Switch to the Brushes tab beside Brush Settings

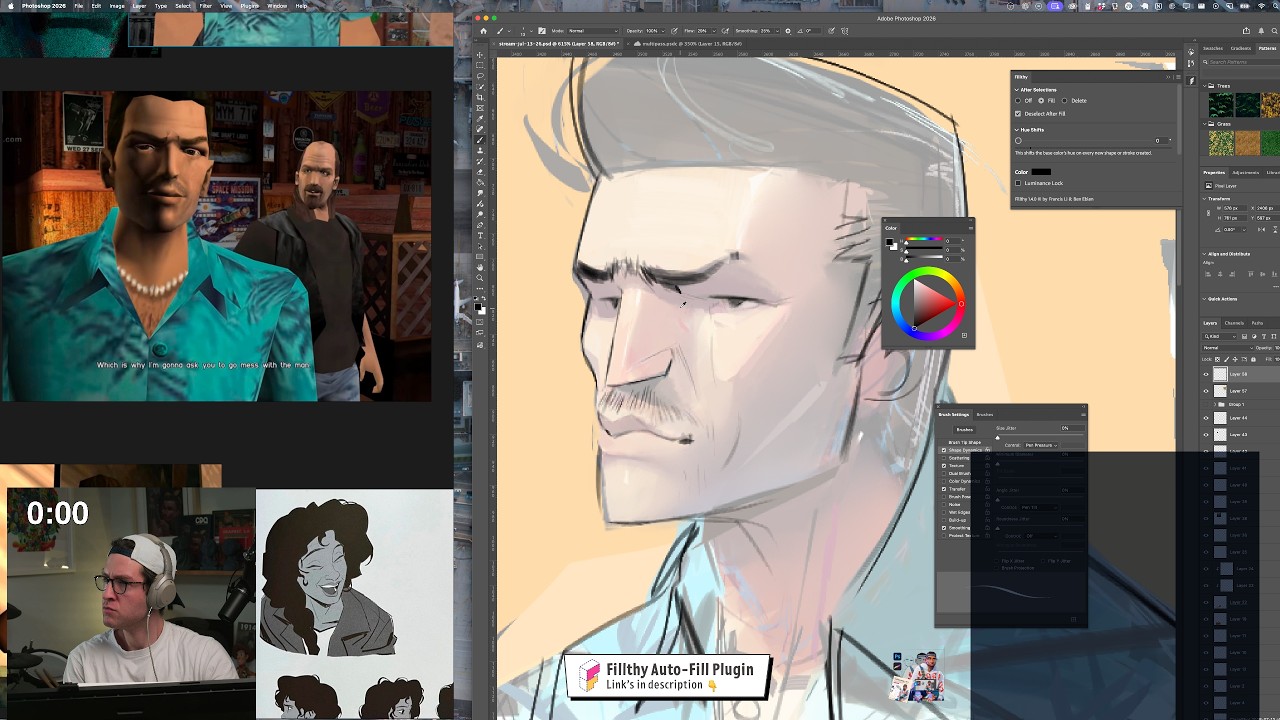985,414
